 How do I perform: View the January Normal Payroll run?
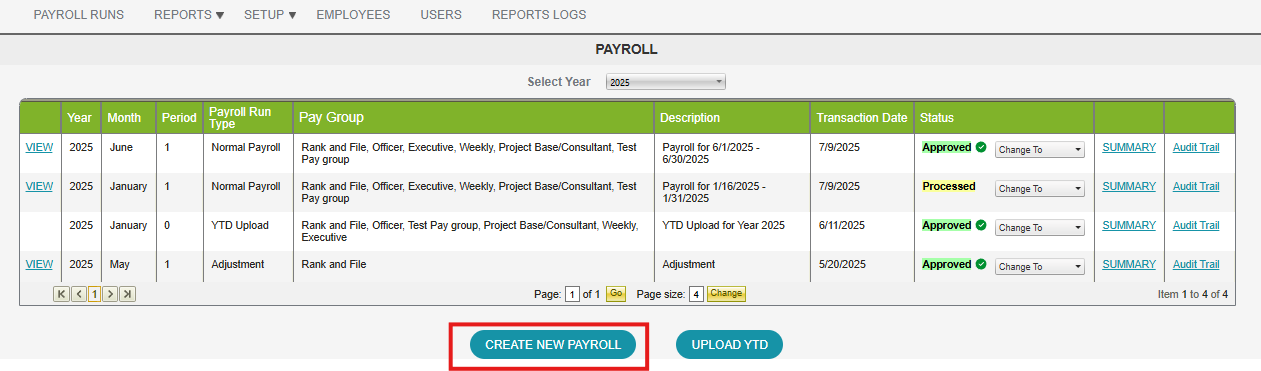tap(39, 186)
